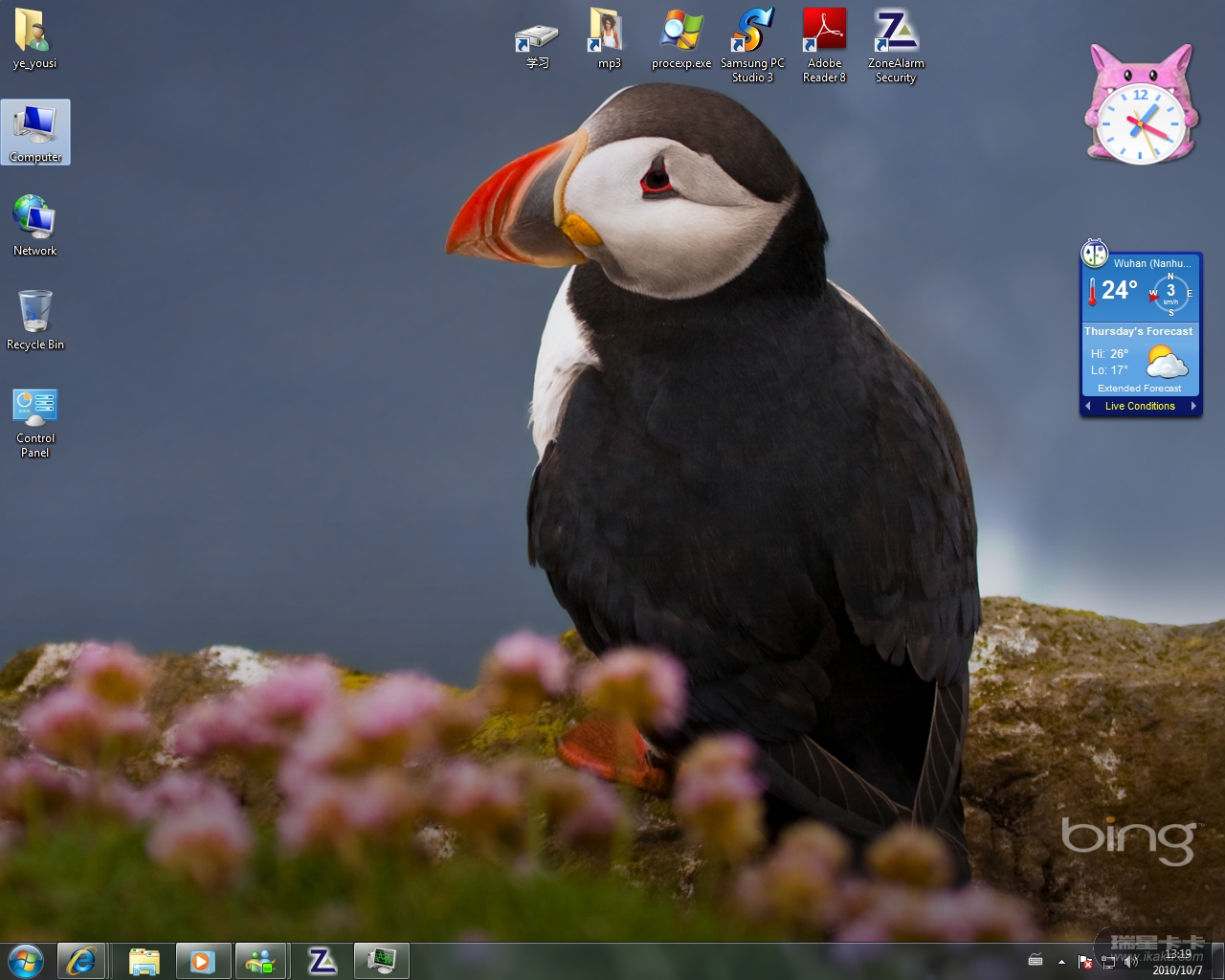The image size is (1225, 980).
Task: Click the Extended Forecast link in weather gadget
Action: pyautogui.click(x=1139, y=389)
